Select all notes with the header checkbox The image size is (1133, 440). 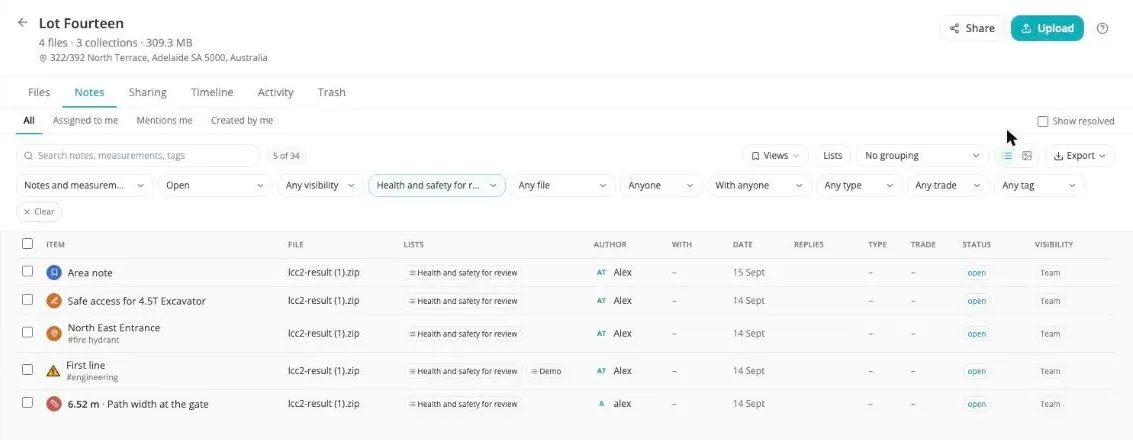point(27,243)
